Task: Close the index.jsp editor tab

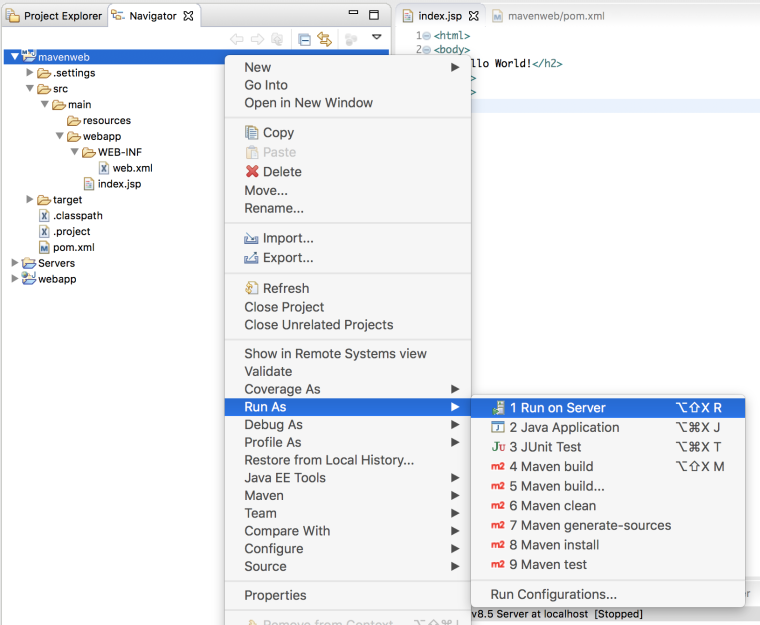Action: pyautogui.click(x=474, y=16)
